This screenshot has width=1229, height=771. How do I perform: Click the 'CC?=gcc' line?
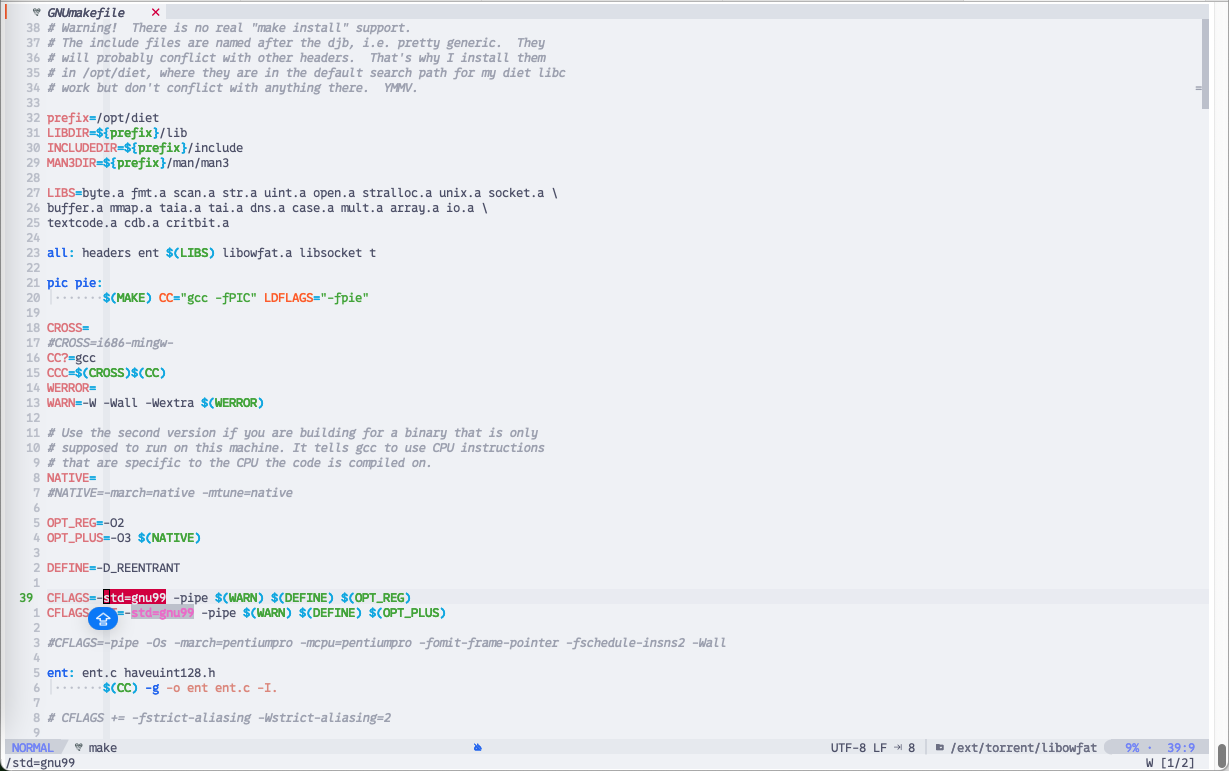pyautogui.click(x=71, y=358)
